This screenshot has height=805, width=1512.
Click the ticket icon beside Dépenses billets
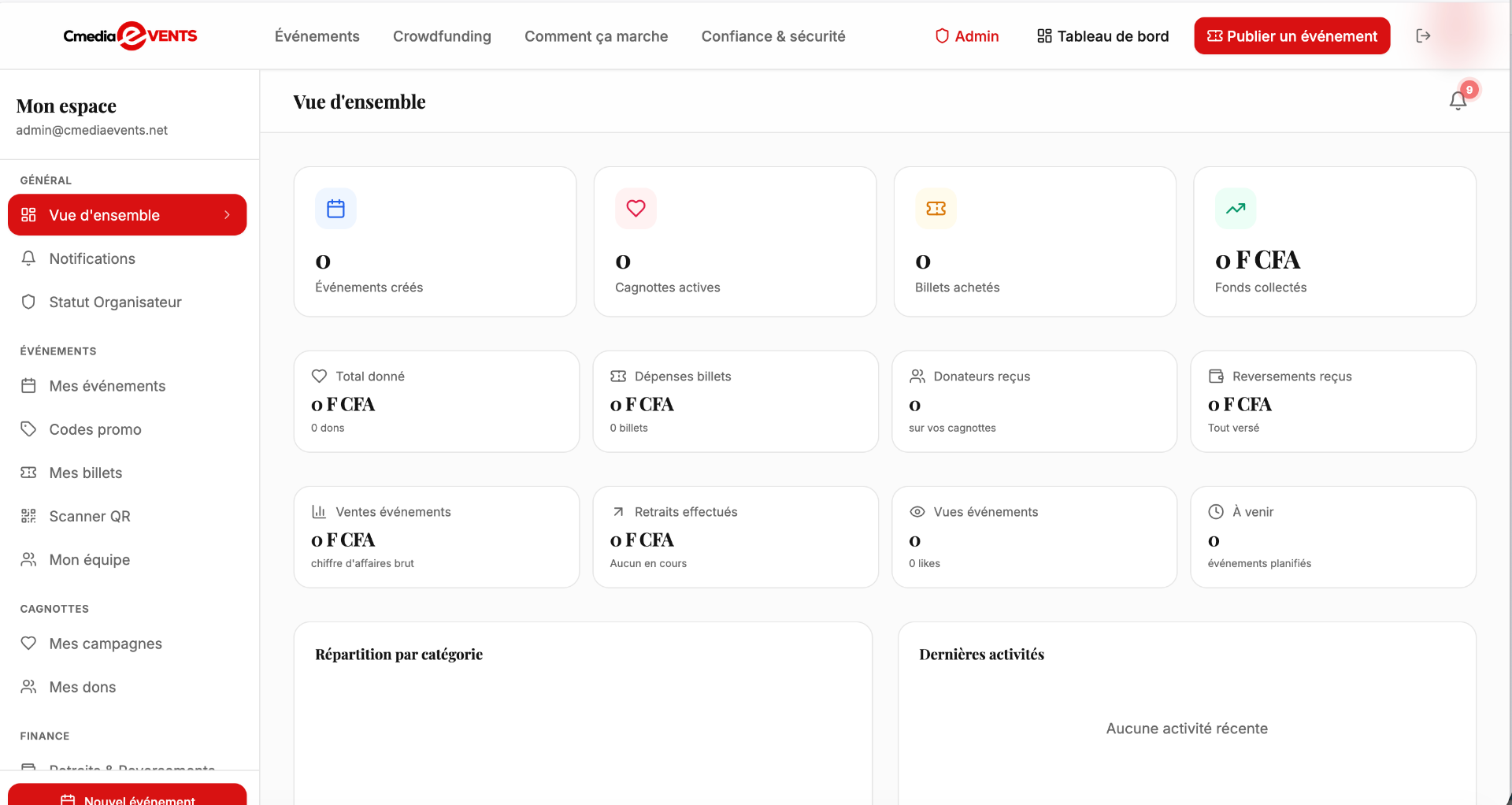618,377
